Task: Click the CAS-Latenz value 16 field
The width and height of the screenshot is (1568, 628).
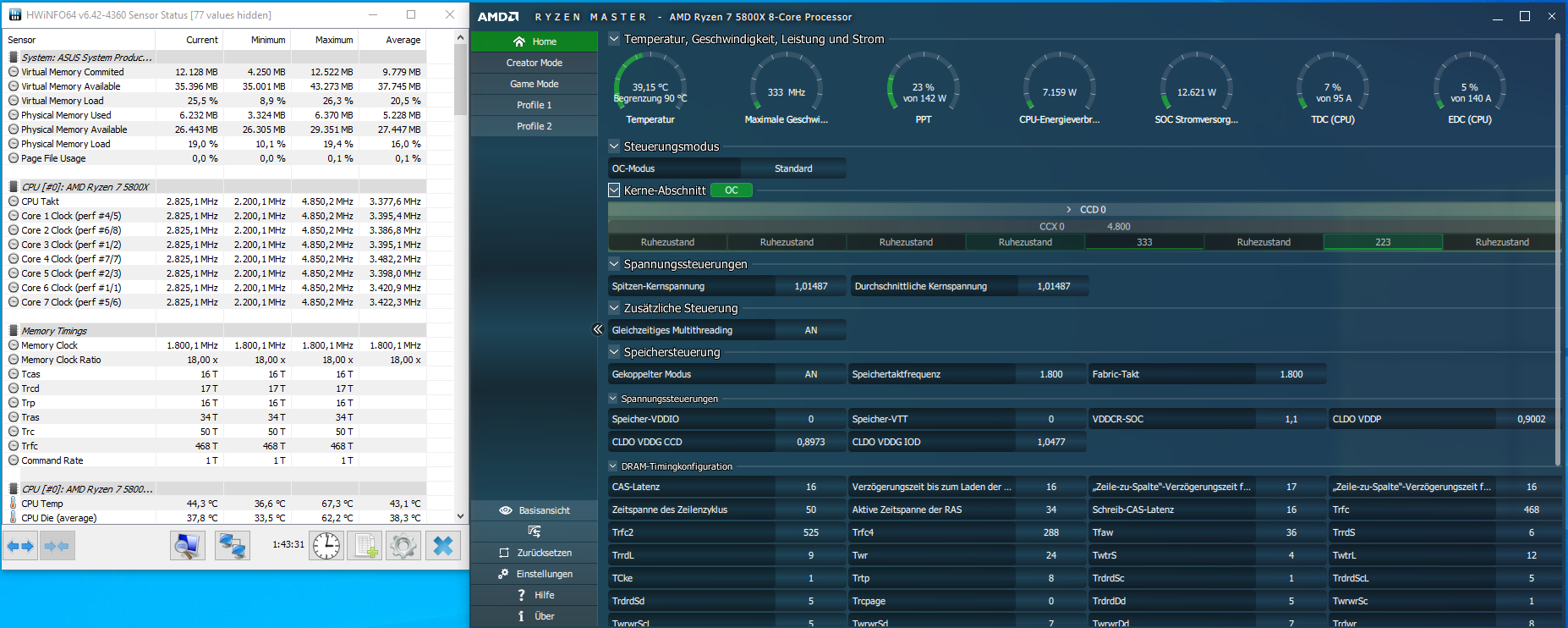Action: (811, 487)
